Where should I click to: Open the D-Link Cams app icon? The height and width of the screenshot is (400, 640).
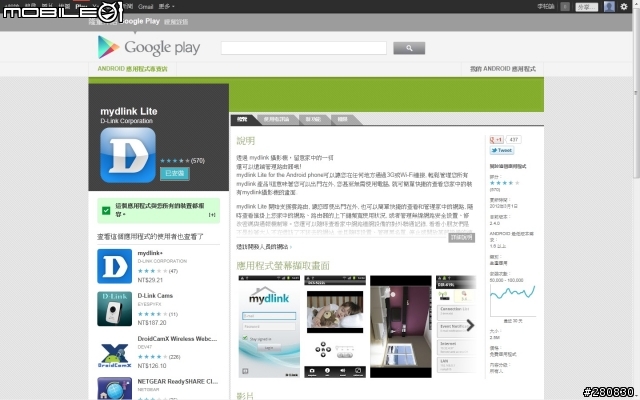114,309
